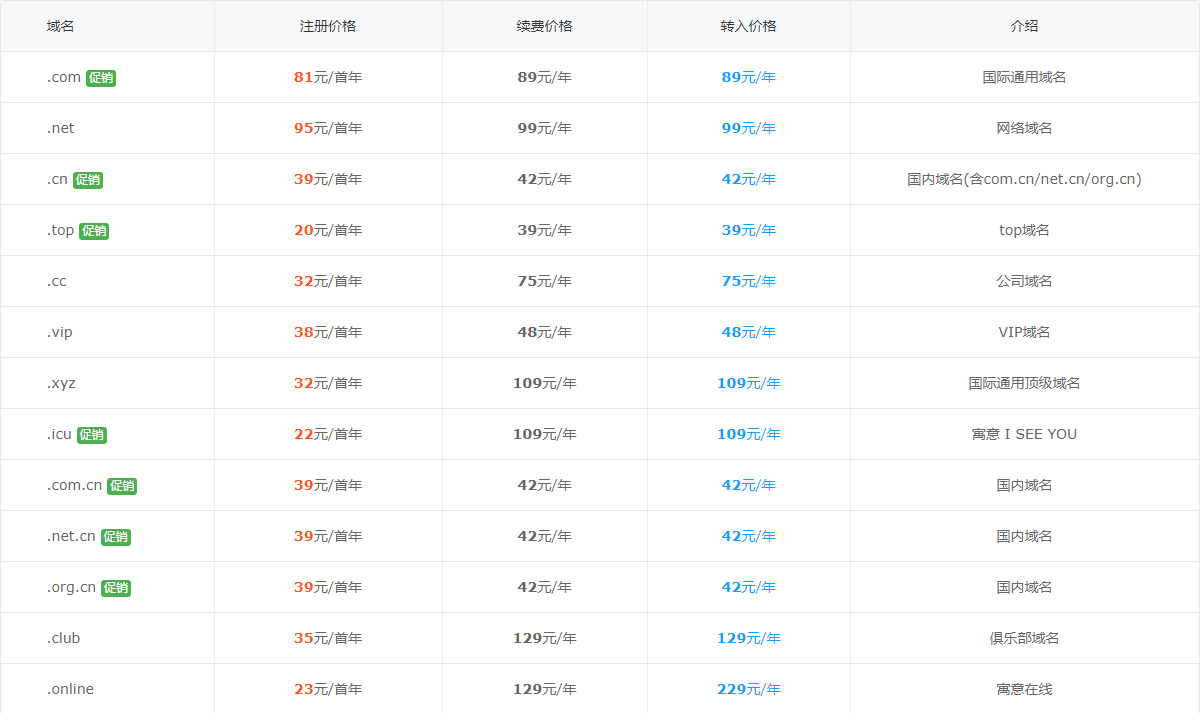Click the 寓意在线 description
Image resolution: width=1200 pixels, height=713 pixels.
point(1024,689)
